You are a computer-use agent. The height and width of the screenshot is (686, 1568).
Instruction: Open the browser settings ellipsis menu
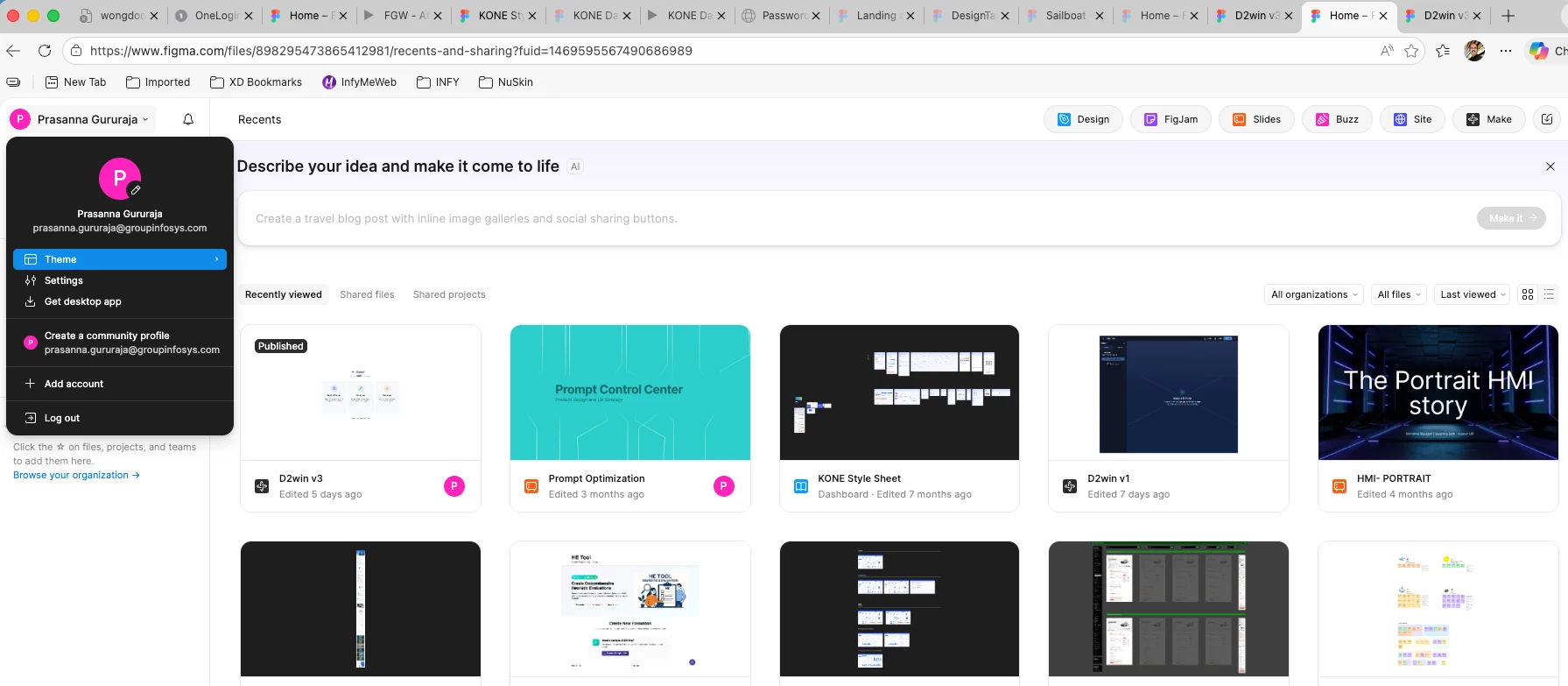pyautogui.click(x=1506, y=51)
